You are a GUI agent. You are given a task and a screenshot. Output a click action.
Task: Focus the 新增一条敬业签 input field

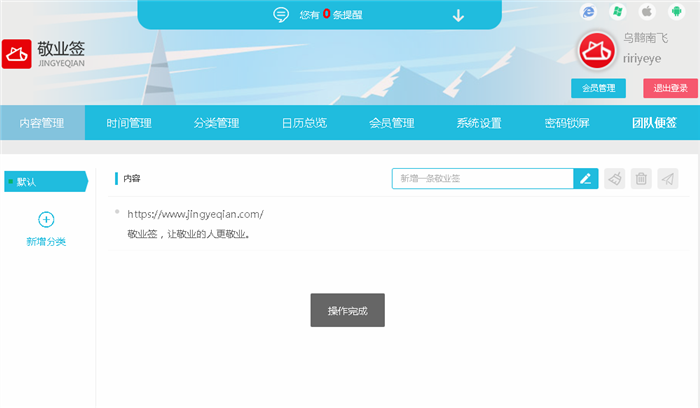pyautogui.click(x=483, y=179)
